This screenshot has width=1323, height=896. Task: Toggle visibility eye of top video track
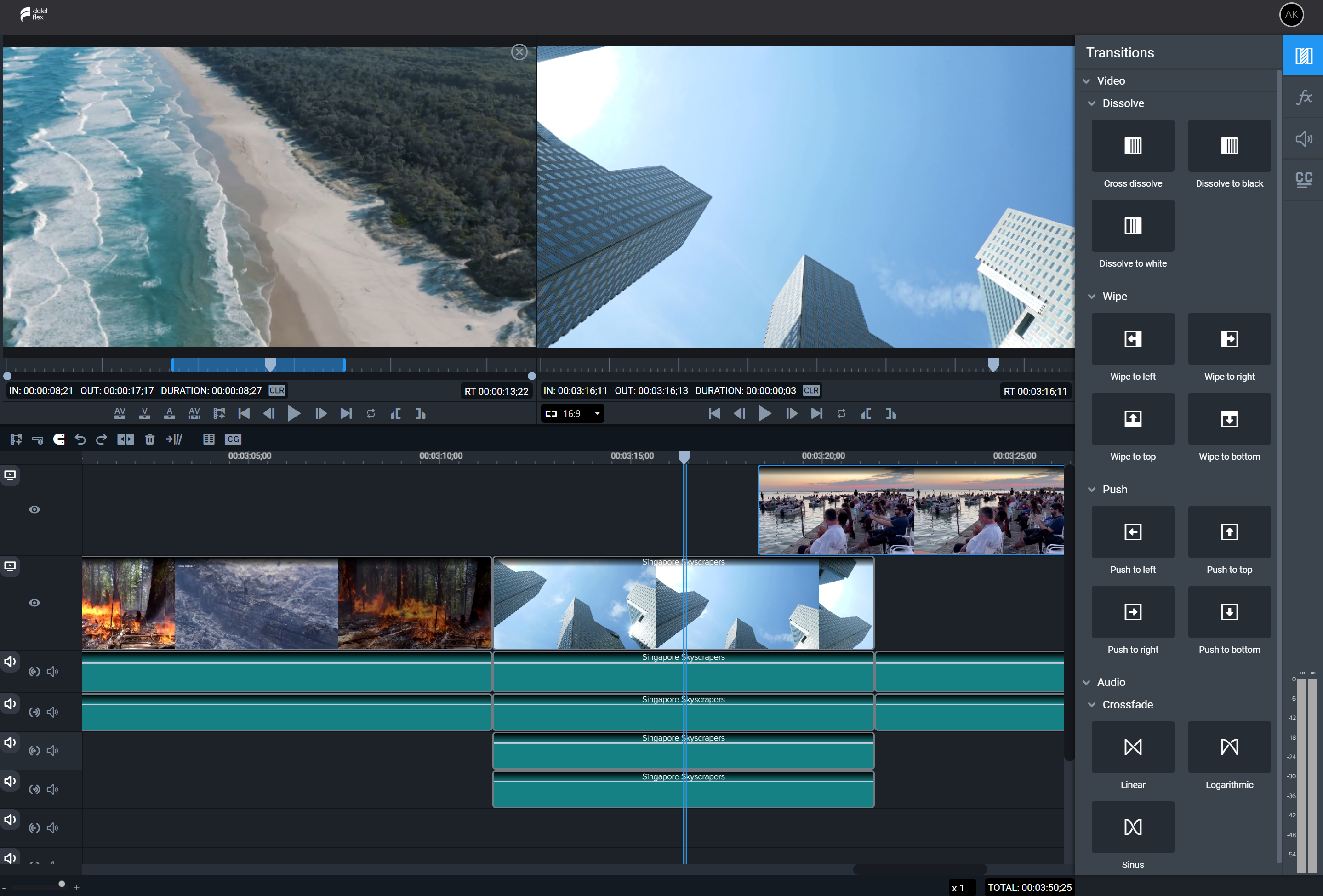(x=34, y=509)
